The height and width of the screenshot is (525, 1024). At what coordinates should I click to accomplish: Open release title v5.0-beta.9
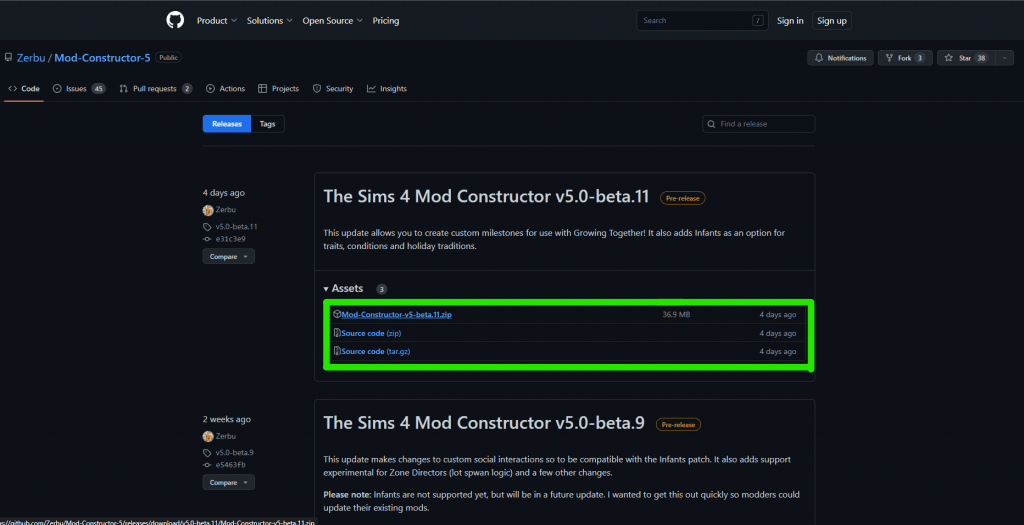(x=484, y=422)
